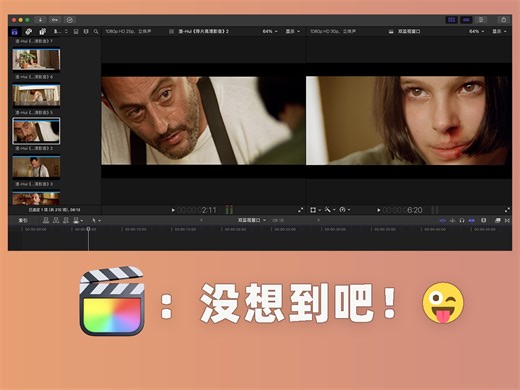
Task: Open the Transform tool dropdown
Action: (x=315, y=210)
